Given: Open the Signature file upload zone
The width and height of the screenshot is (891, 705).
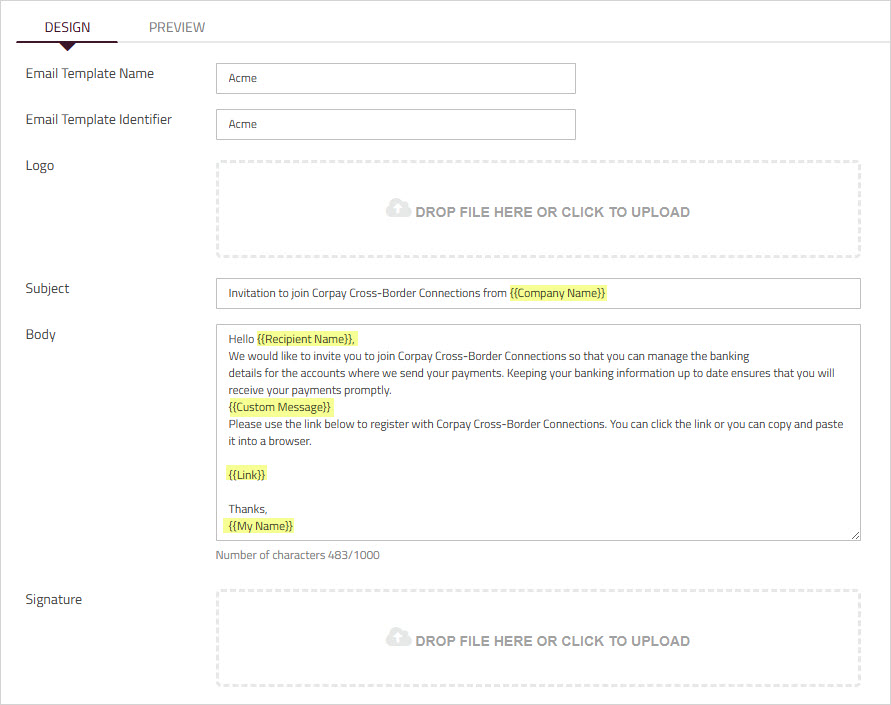Looking at the screenshot, I should tap(537, 637).
